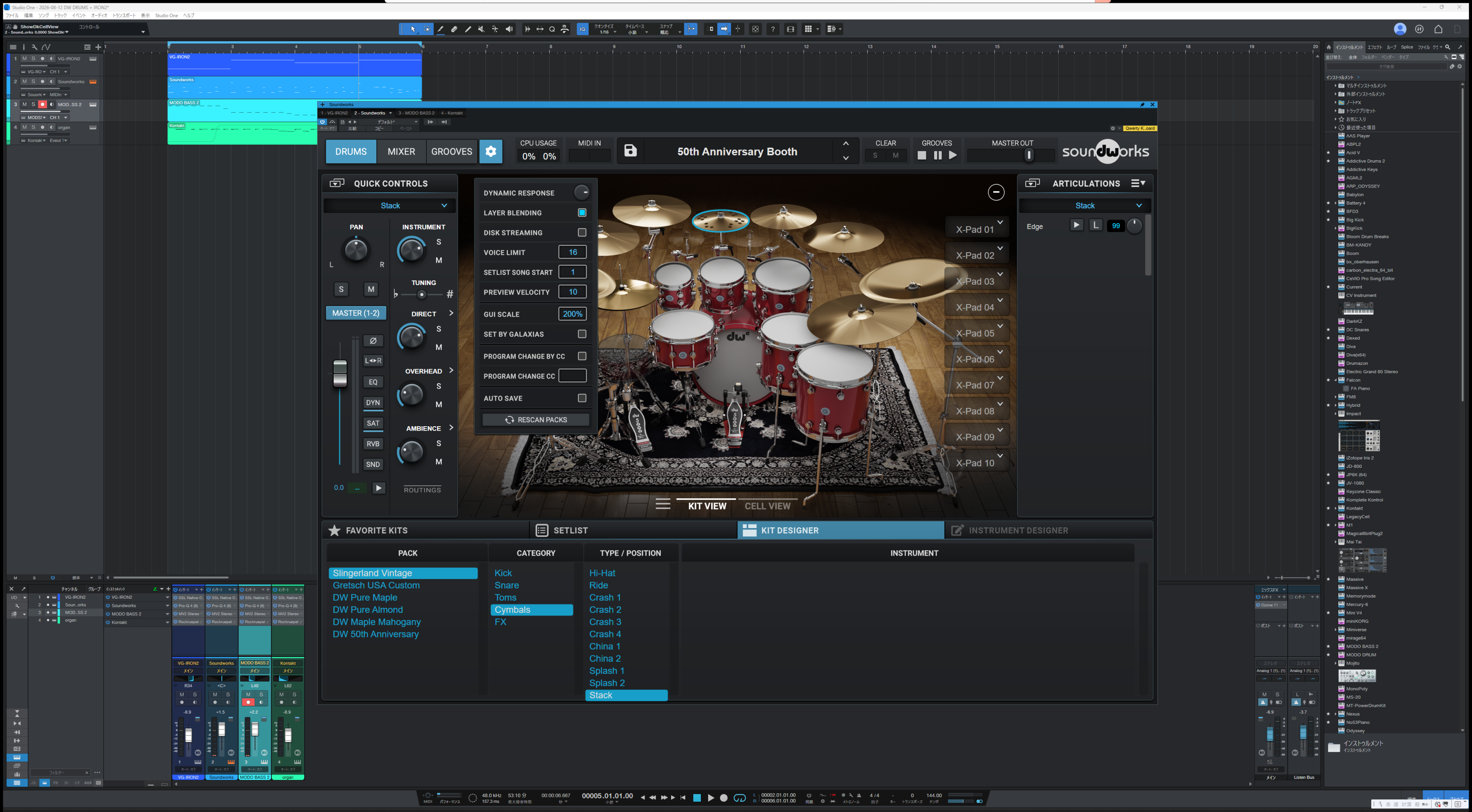Click the Rescan Packs button

[x=536, y=420]
